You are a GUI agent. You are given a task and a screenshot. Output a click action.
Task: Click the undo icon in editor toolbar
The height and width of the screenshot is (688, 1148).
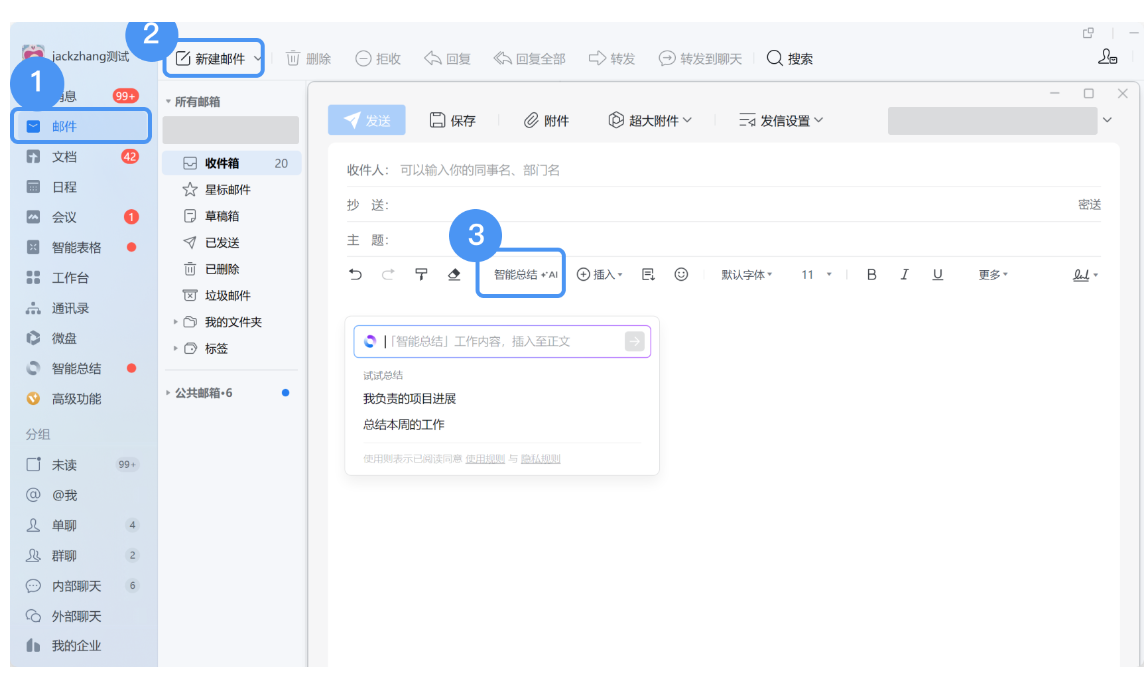coord(355,274)
